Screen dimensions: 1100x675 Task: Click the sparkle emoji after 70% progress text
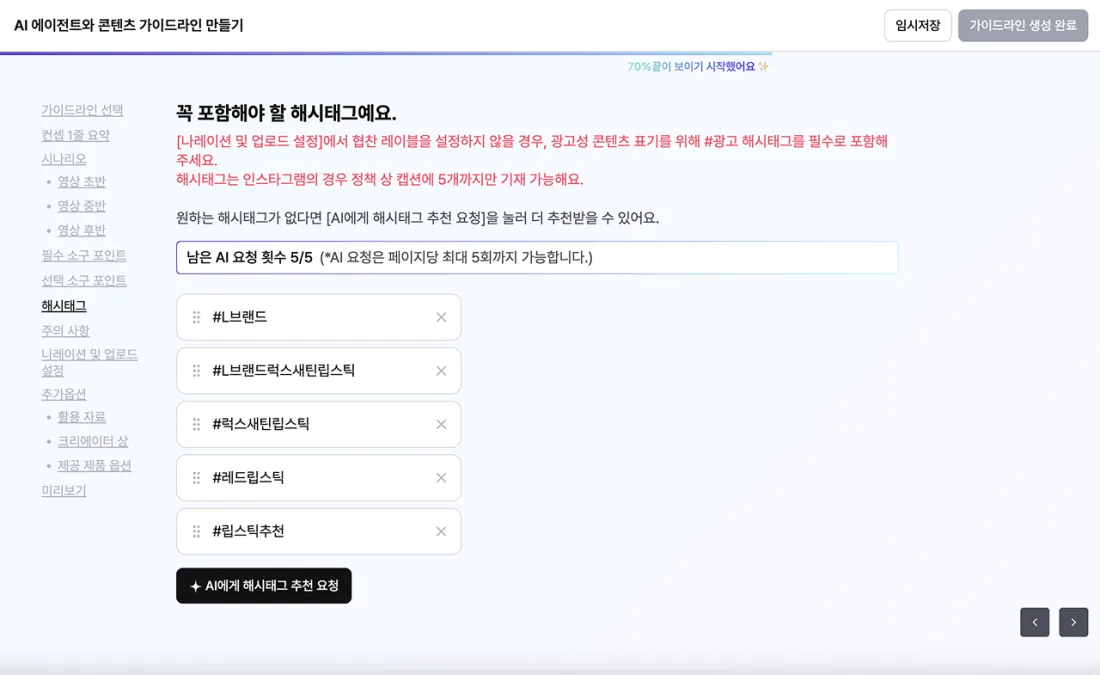pyautogui.click(x=763, y=67)
